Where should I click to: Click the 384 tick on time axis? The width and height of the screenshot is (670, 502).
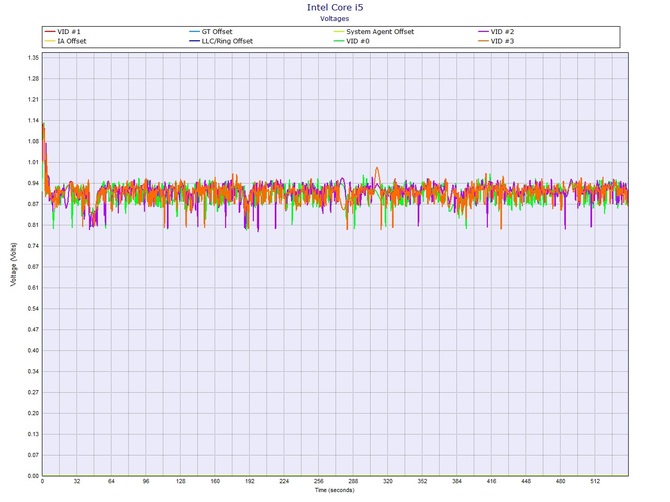(x=457, y=481)
